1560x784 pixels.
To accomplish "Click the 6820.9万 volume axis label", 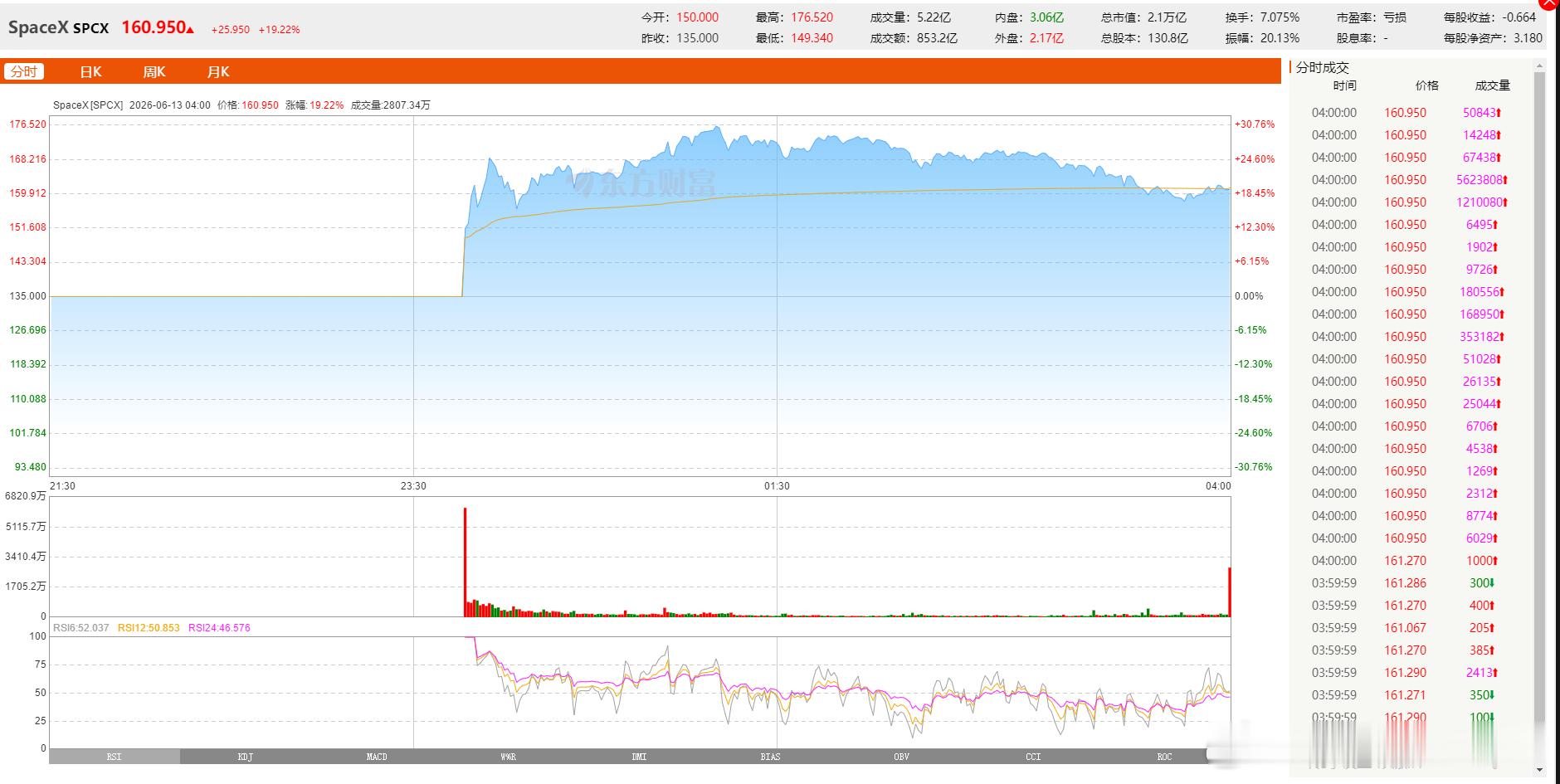I will pyautogui.click(x=26, y=496).
